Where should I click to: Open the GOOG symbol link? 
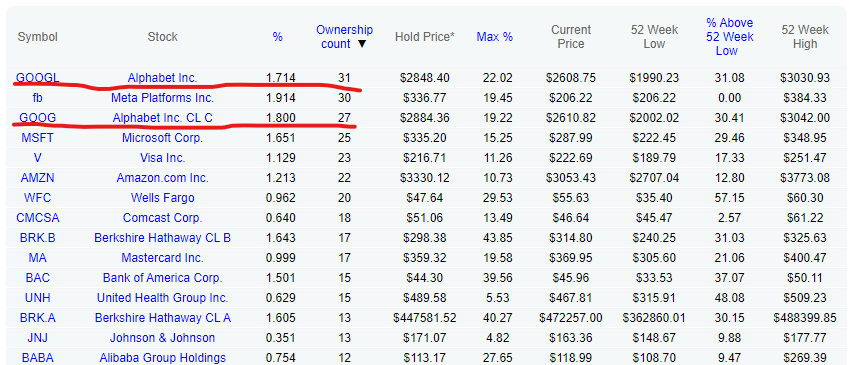point(37,118)
